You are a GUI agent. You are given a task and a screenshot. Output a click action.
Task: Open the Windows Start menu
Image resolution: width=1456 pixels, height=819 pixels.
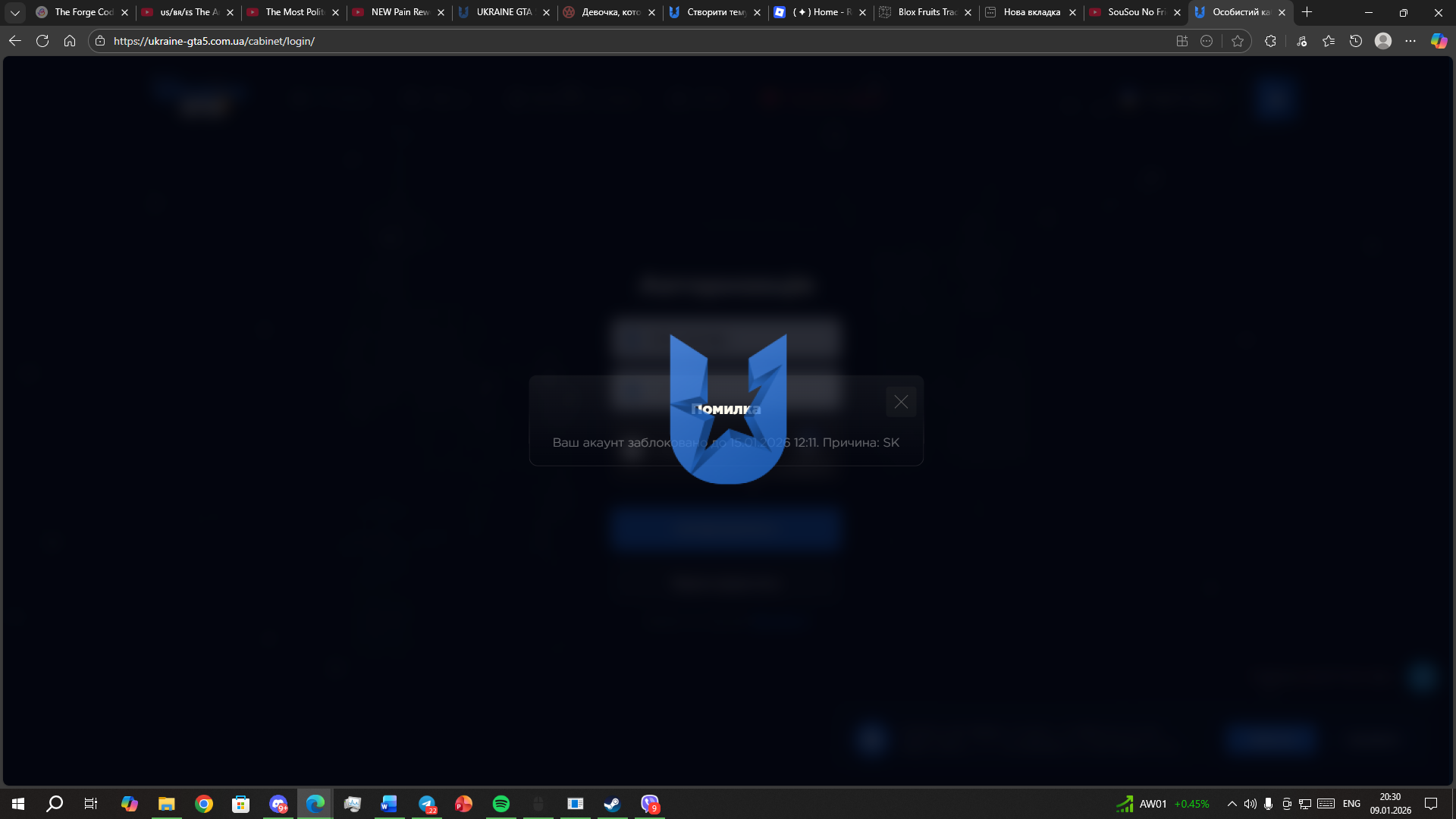[18, 804]
